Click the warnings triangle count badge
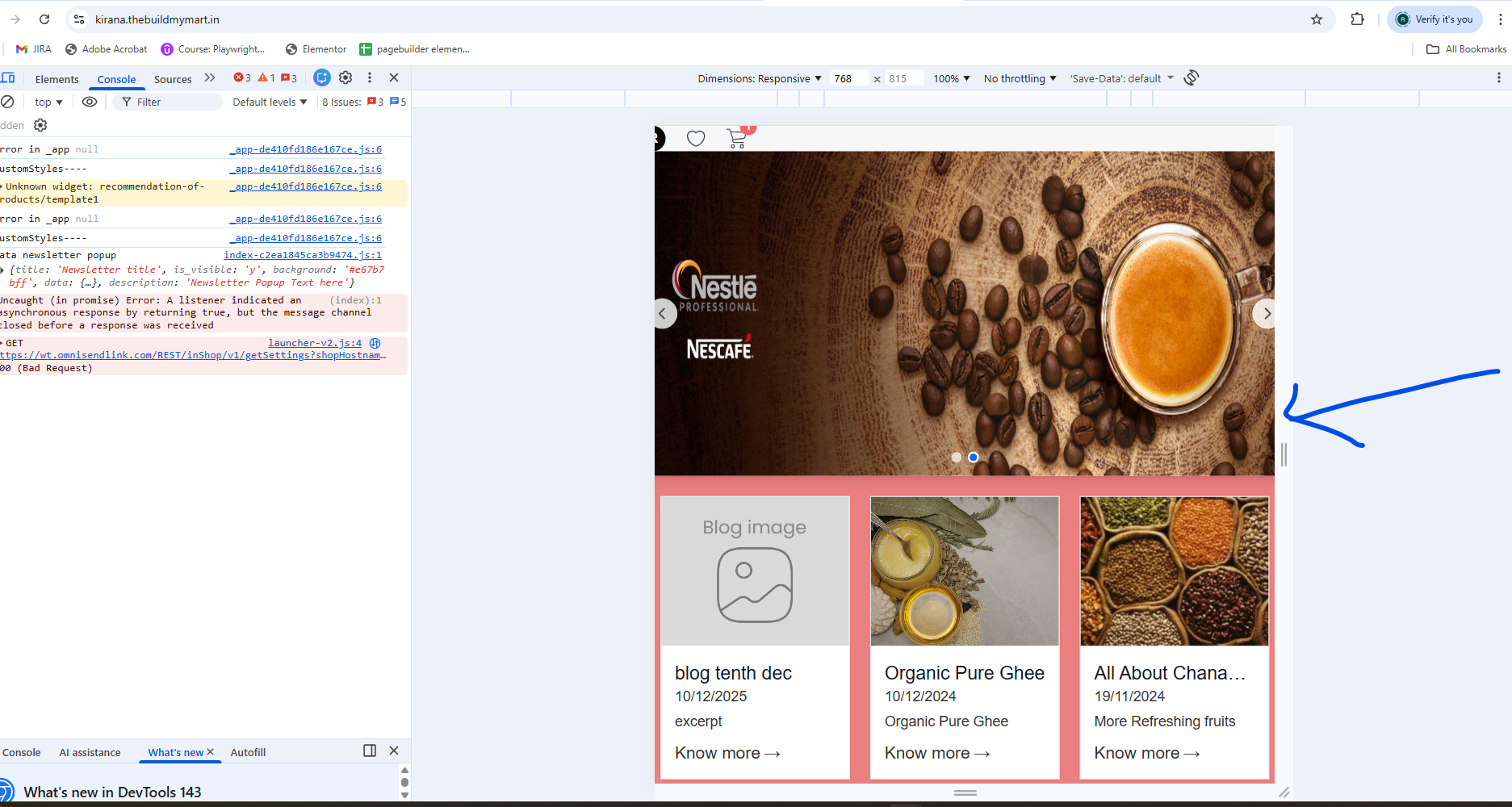Screen dimensions: 1512x807 pos(266,78)
